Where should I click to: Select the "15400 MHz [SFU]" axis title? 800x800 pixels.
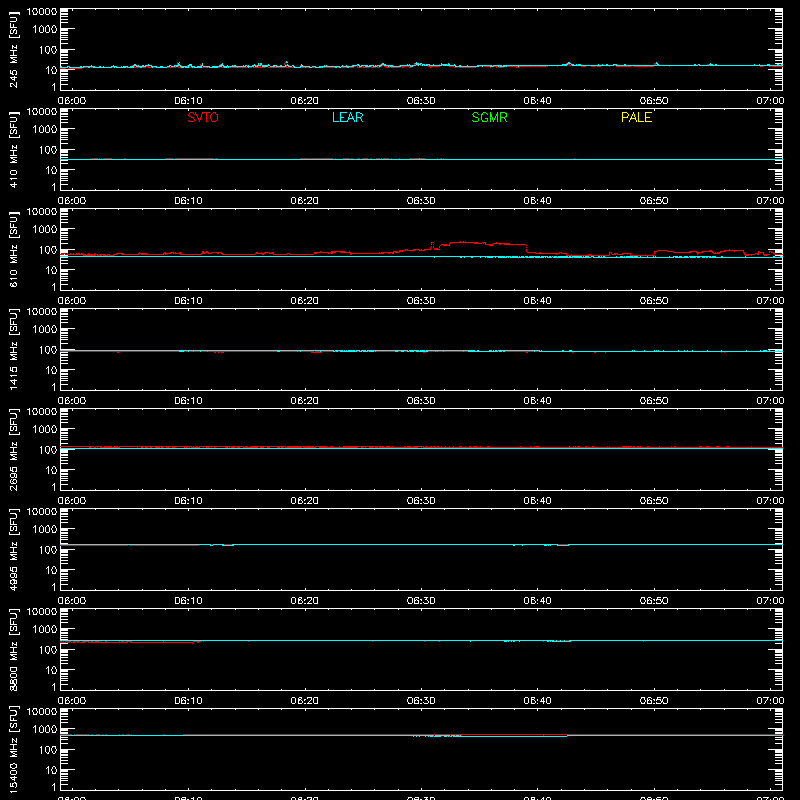(13, 749)
